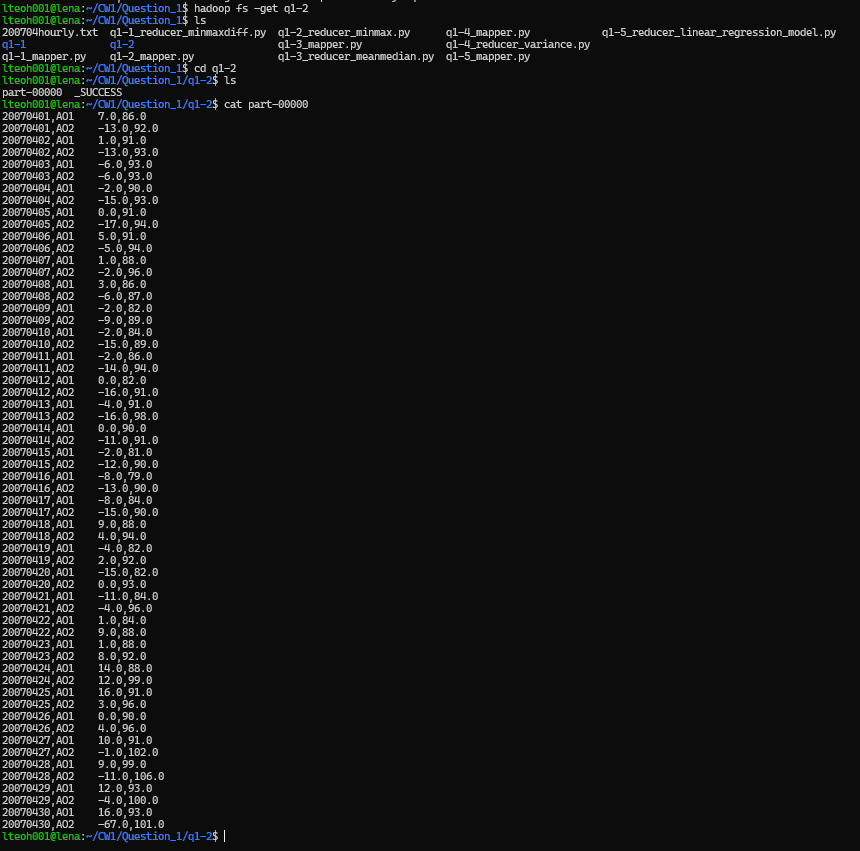860x851 pixels.
Task: Click the row 20070406,A01 5.0,91.0
Action: (x=74, y=236)
